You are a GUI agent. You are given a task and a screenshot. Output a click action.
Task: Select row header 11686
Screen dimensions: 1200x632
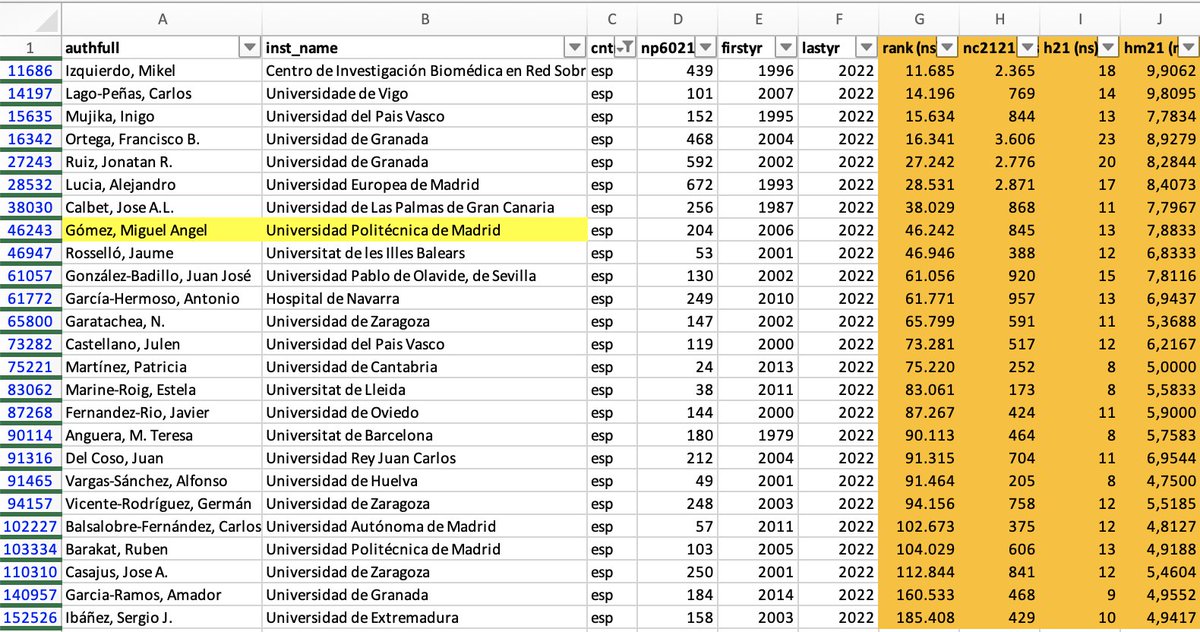tap(30, 71)
